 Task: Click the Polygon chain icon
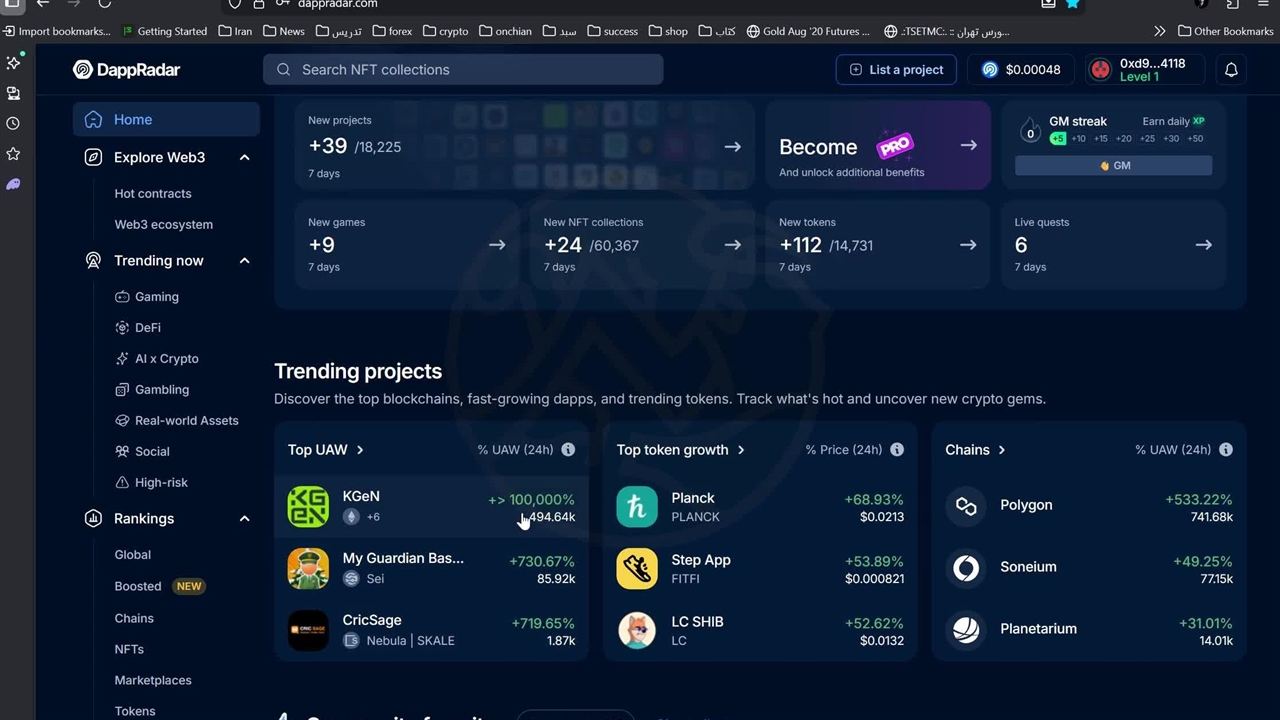(x=966, y=506)
